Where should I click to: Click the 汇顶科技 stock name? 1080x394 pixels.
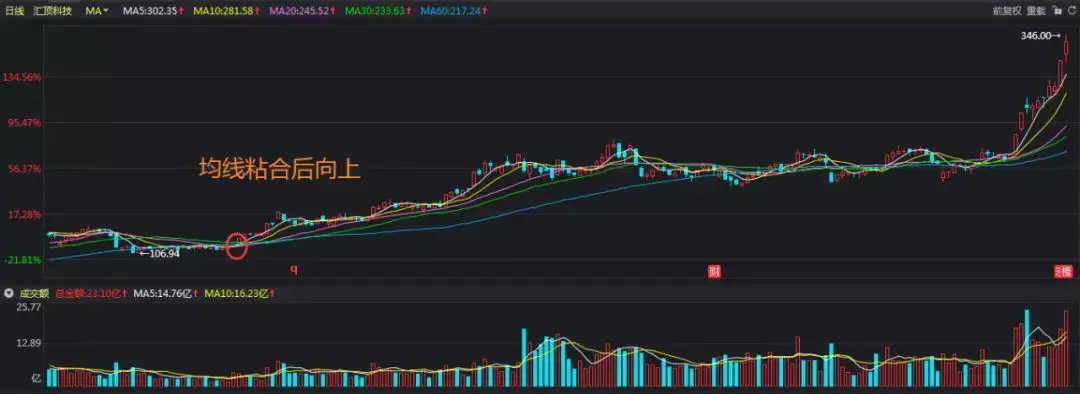[52, 11]
